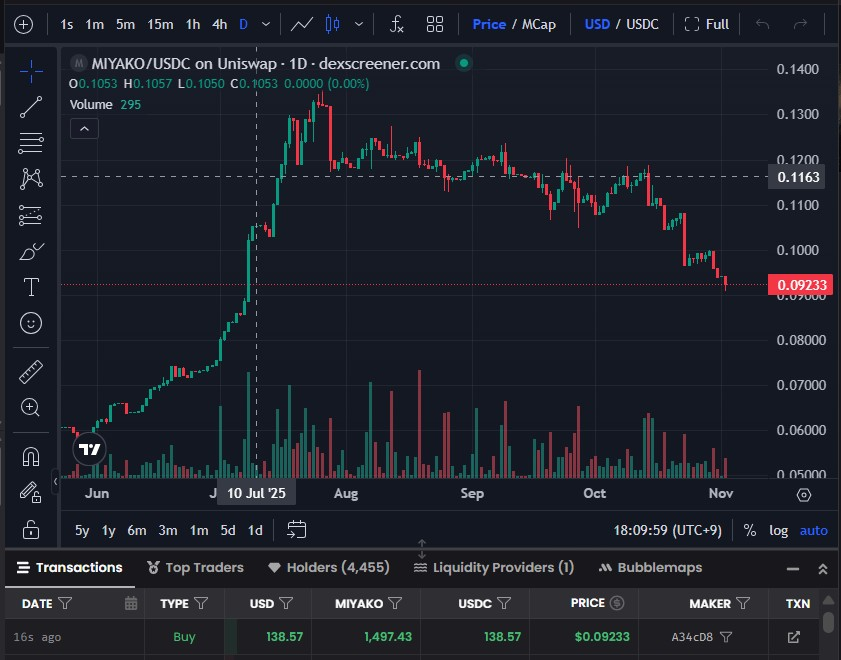Enter fullscreen with the Full button
The width and height of the screenshot is (841, 660).
(707, 25)
